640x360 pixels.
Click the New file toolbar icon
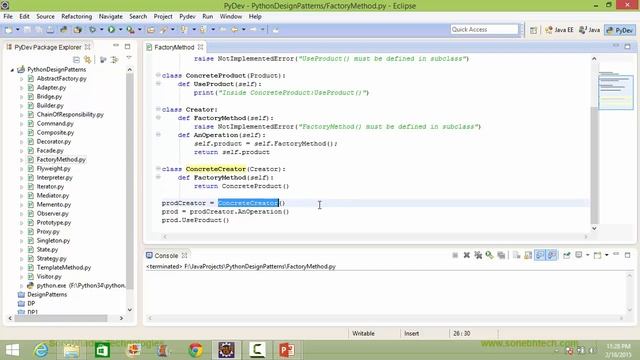(8, 29)
